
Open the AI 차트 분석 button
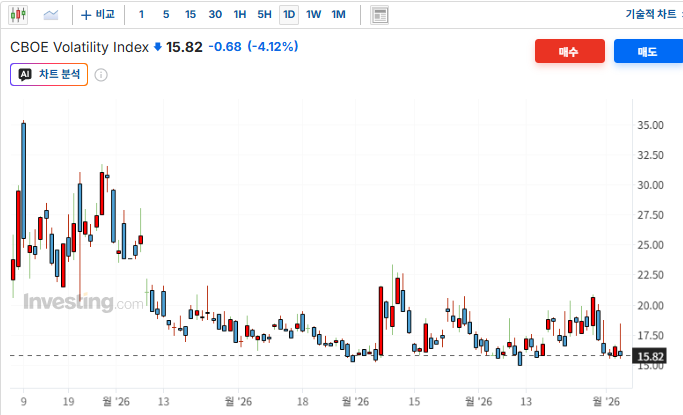point(49,74)
